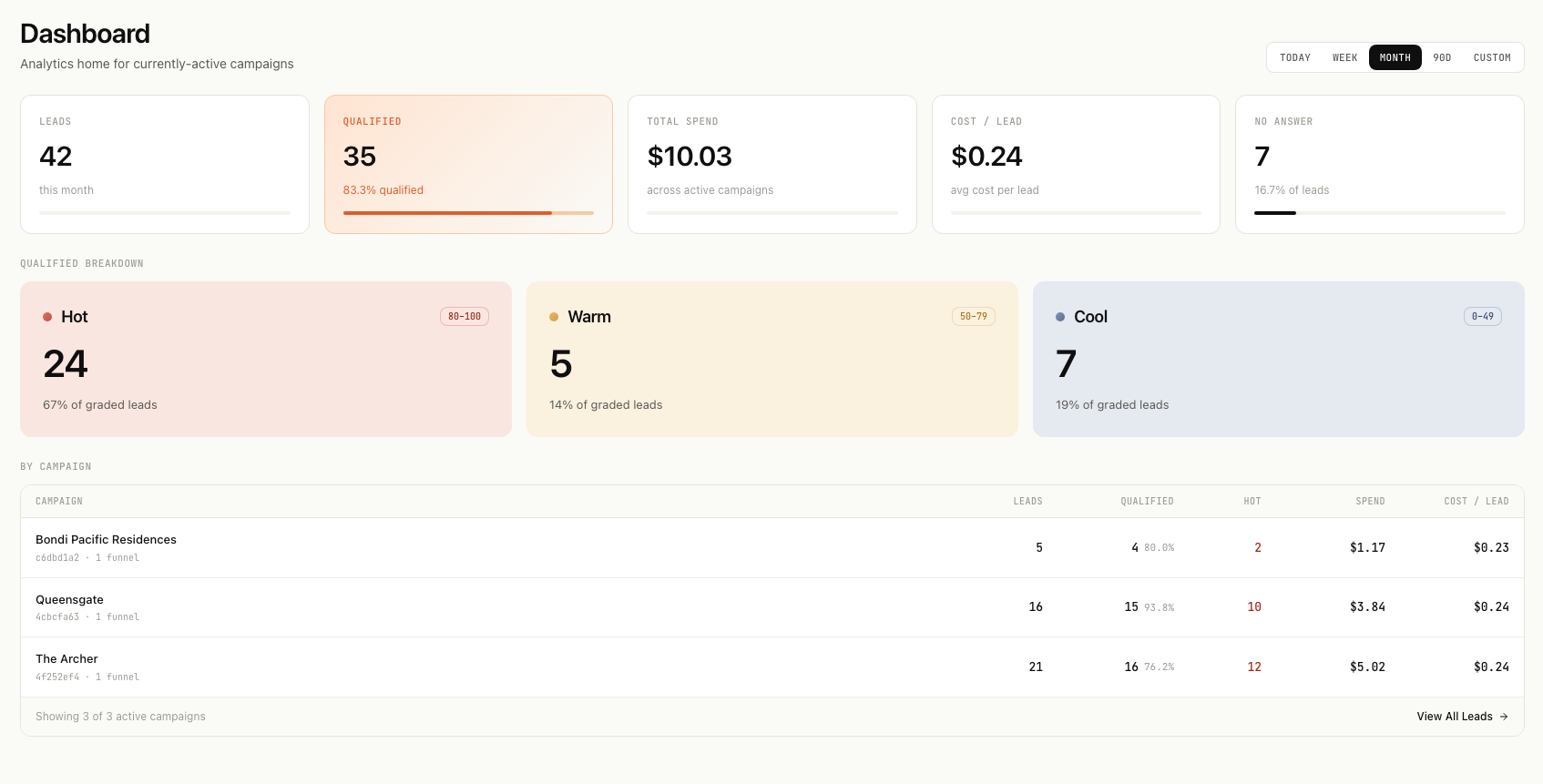
Task: Click the QUALIFIED BREAKDOWN section label
Action: [82, 264]
